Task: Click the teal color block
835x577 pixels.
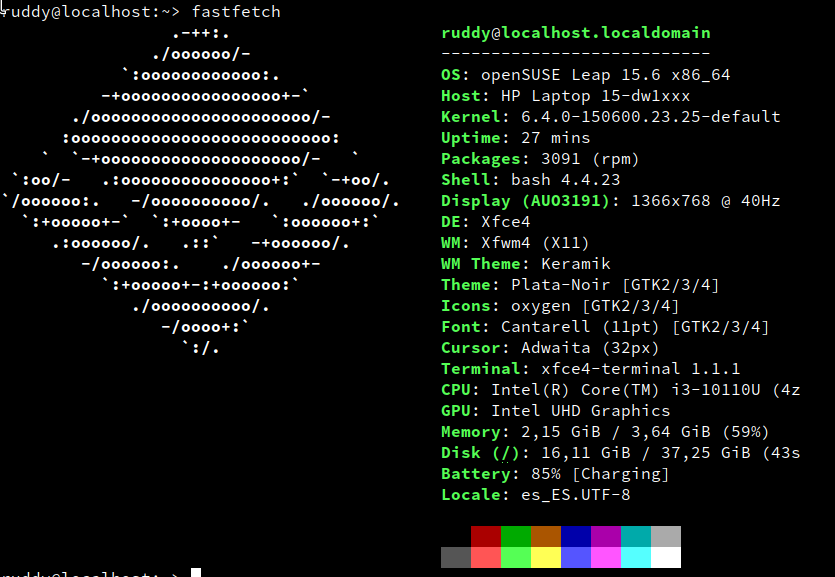Action: pyautogui.click(x=636, y=537)
